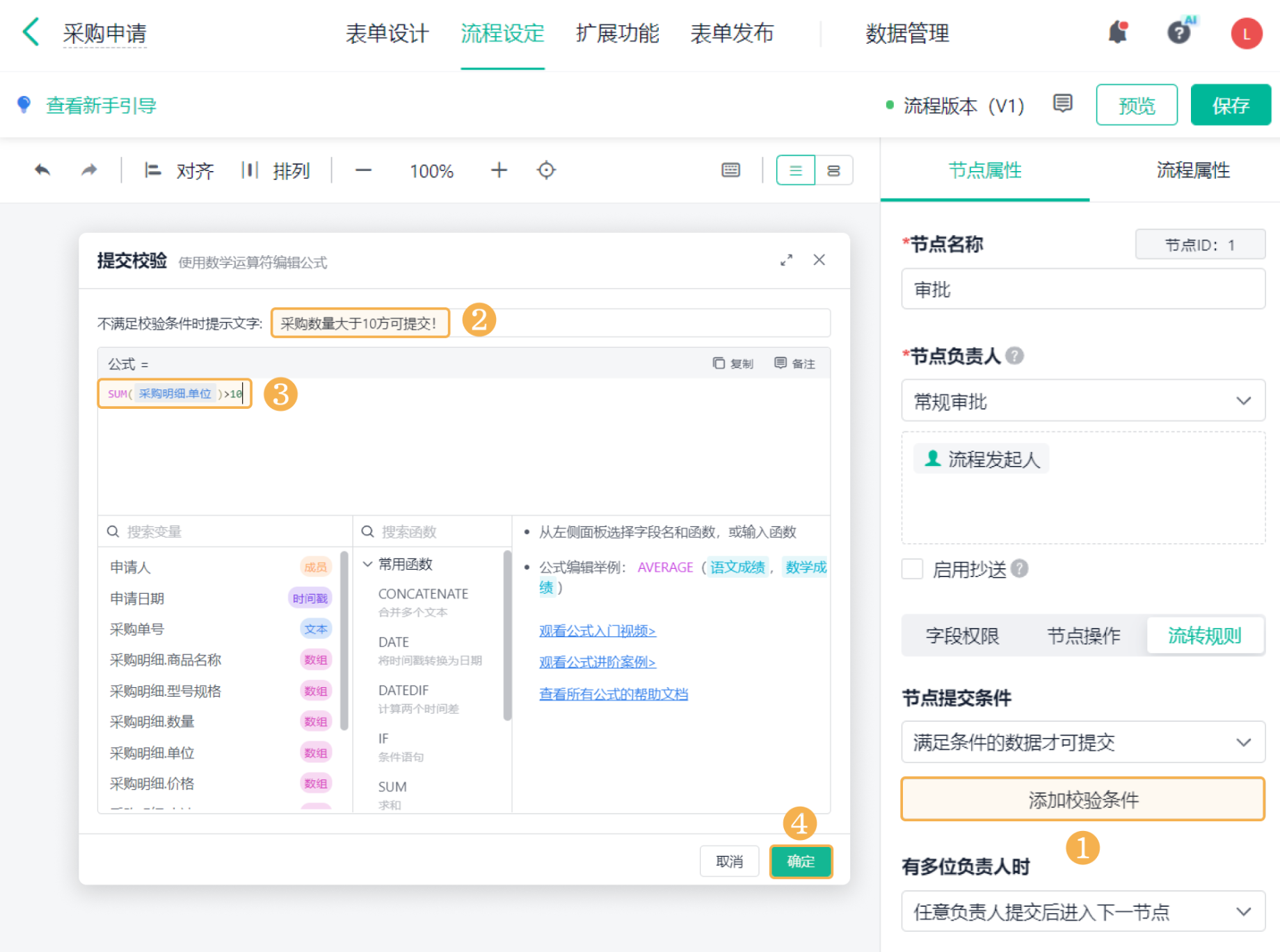Select the 节点属性 panel tab
The width and height of the screenshot is (1280, 952).
(x=985, y=170)
